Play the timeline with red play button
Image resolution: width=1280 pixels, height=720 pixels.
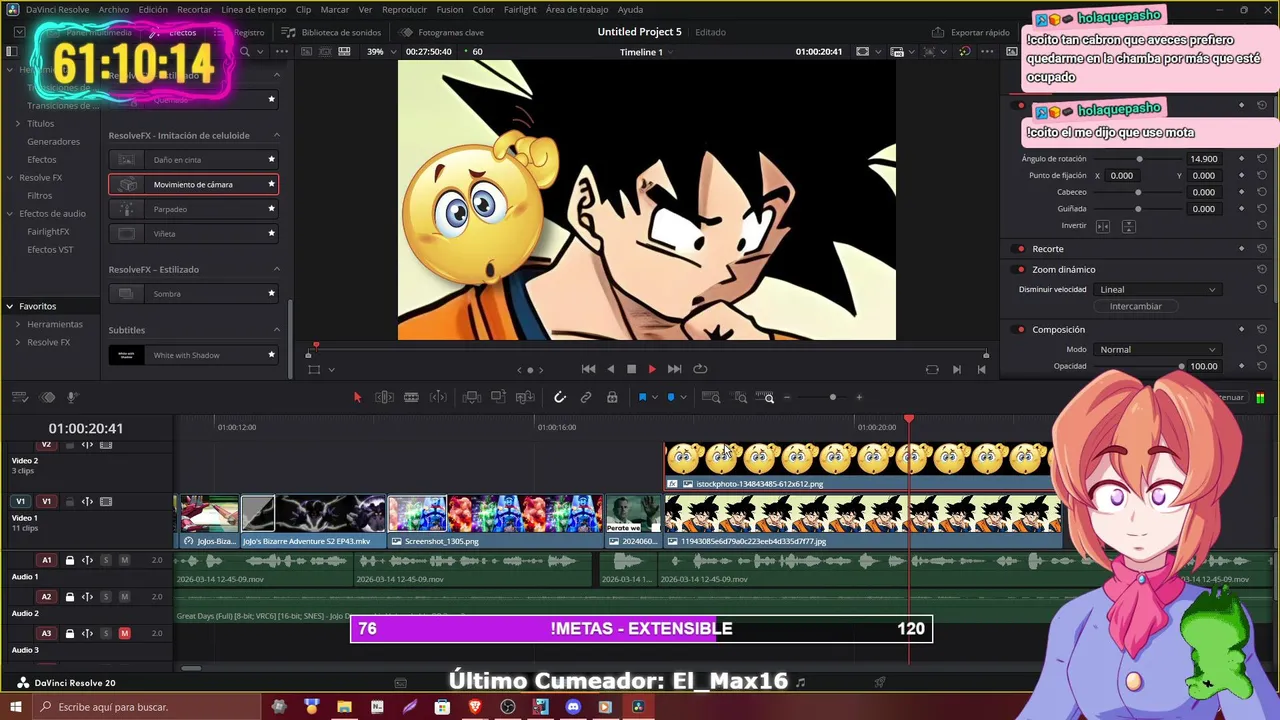pos(652,369)
